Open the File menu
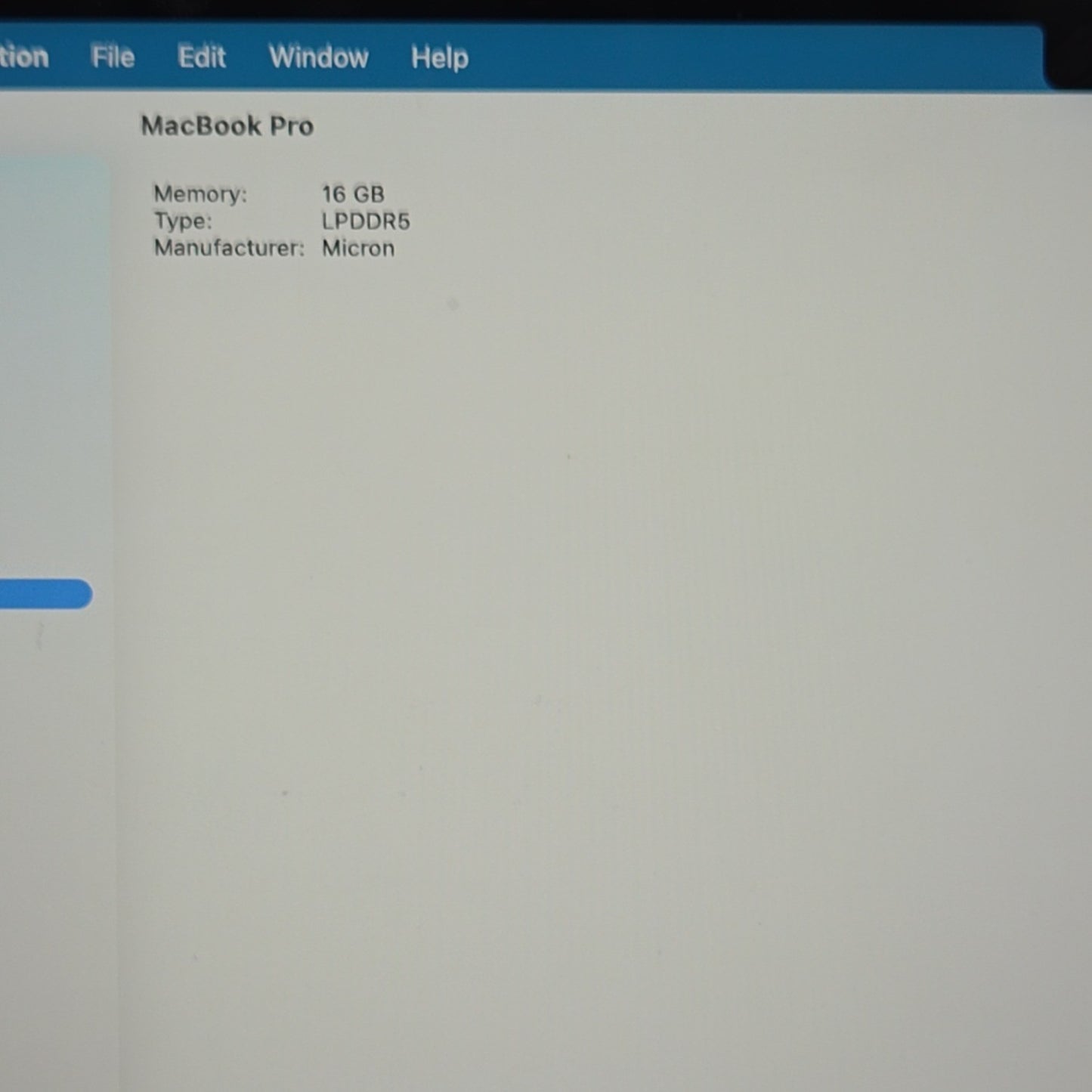 [x=113, y=57]
